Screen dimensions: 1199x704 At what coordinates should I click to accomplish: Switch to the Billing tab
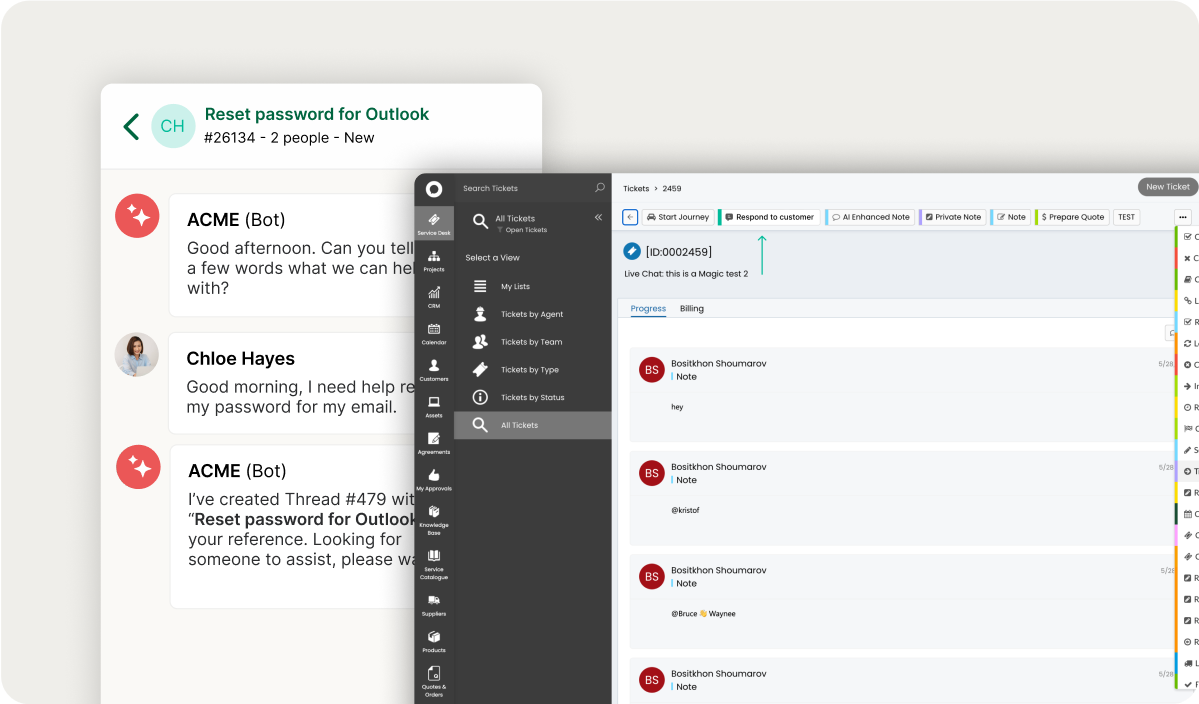point(691,309)
